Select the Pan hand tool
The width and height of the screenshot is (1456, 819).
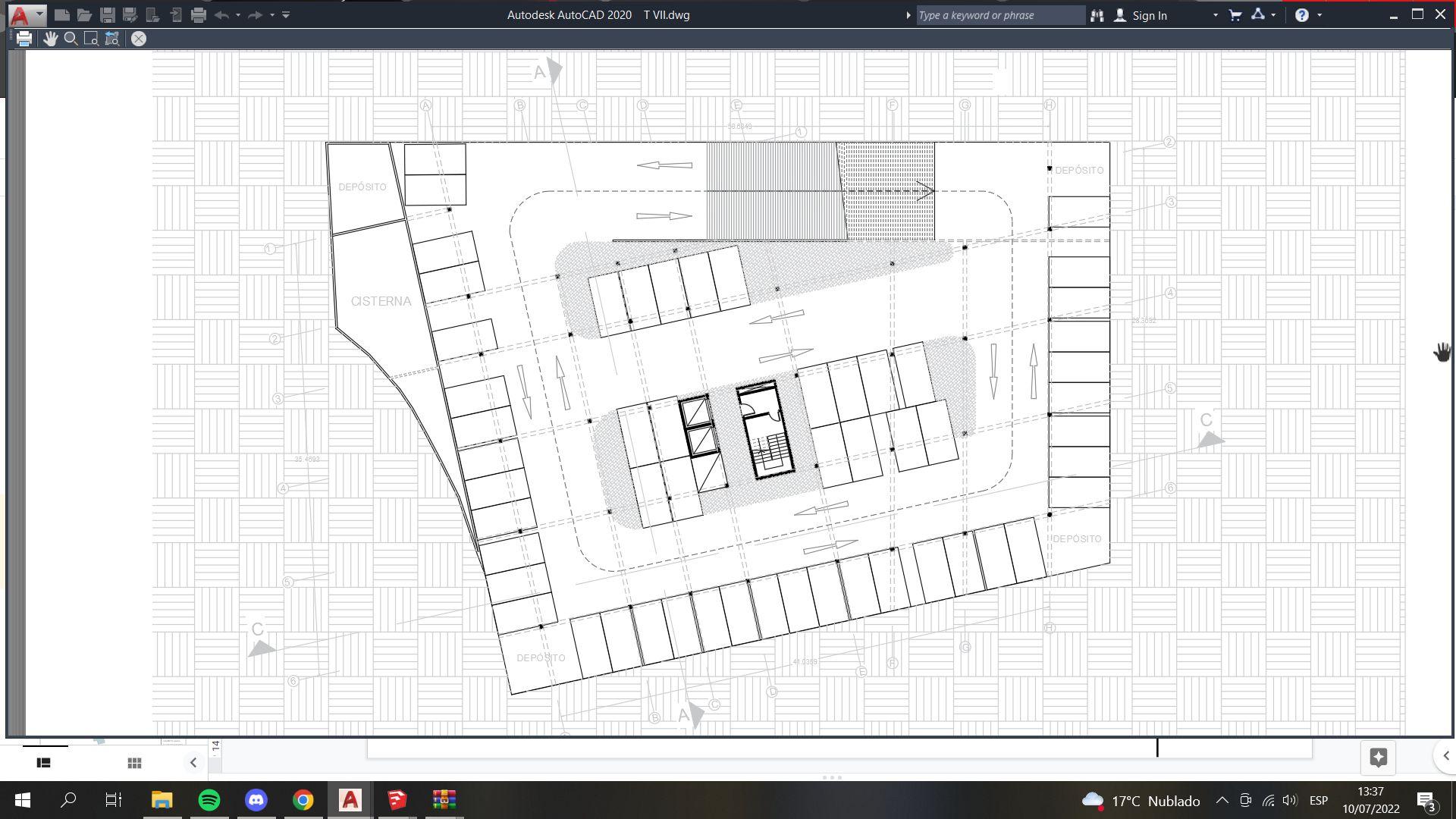(x=50, y=39)
